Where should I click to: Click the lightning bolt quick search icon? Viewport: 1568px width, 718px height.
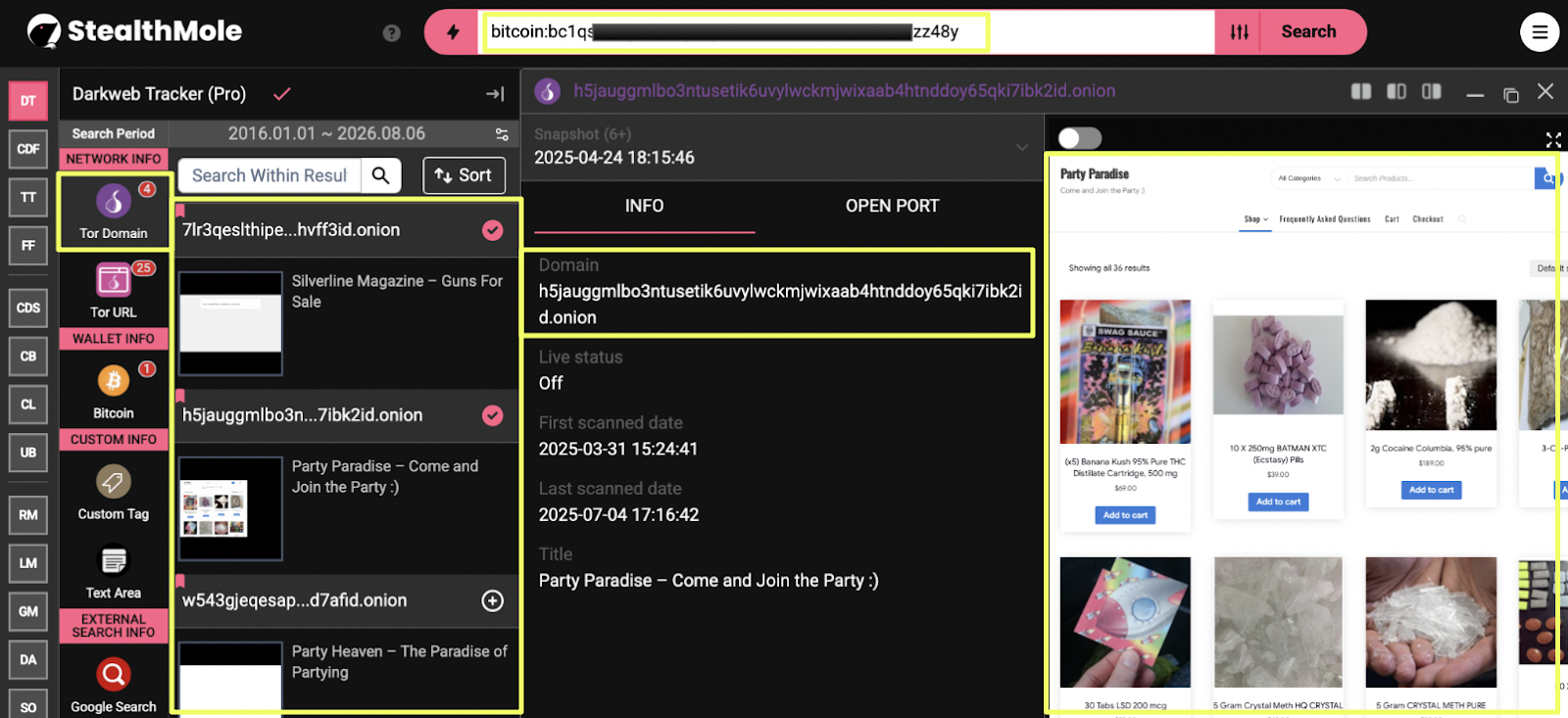pos(453,32)
